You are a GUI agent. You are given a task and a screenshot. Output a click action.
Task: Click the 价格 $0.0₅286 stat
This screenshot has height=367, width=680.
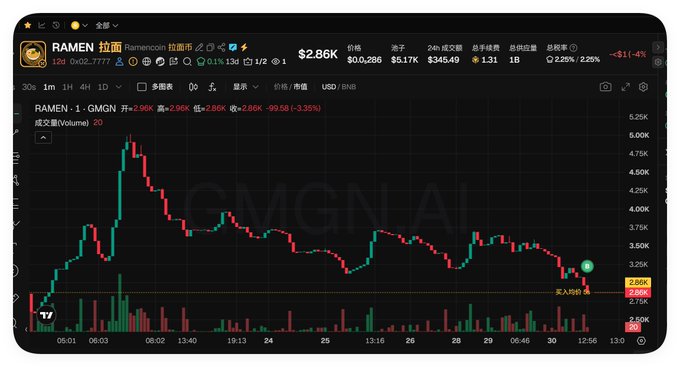coord(364,54)
